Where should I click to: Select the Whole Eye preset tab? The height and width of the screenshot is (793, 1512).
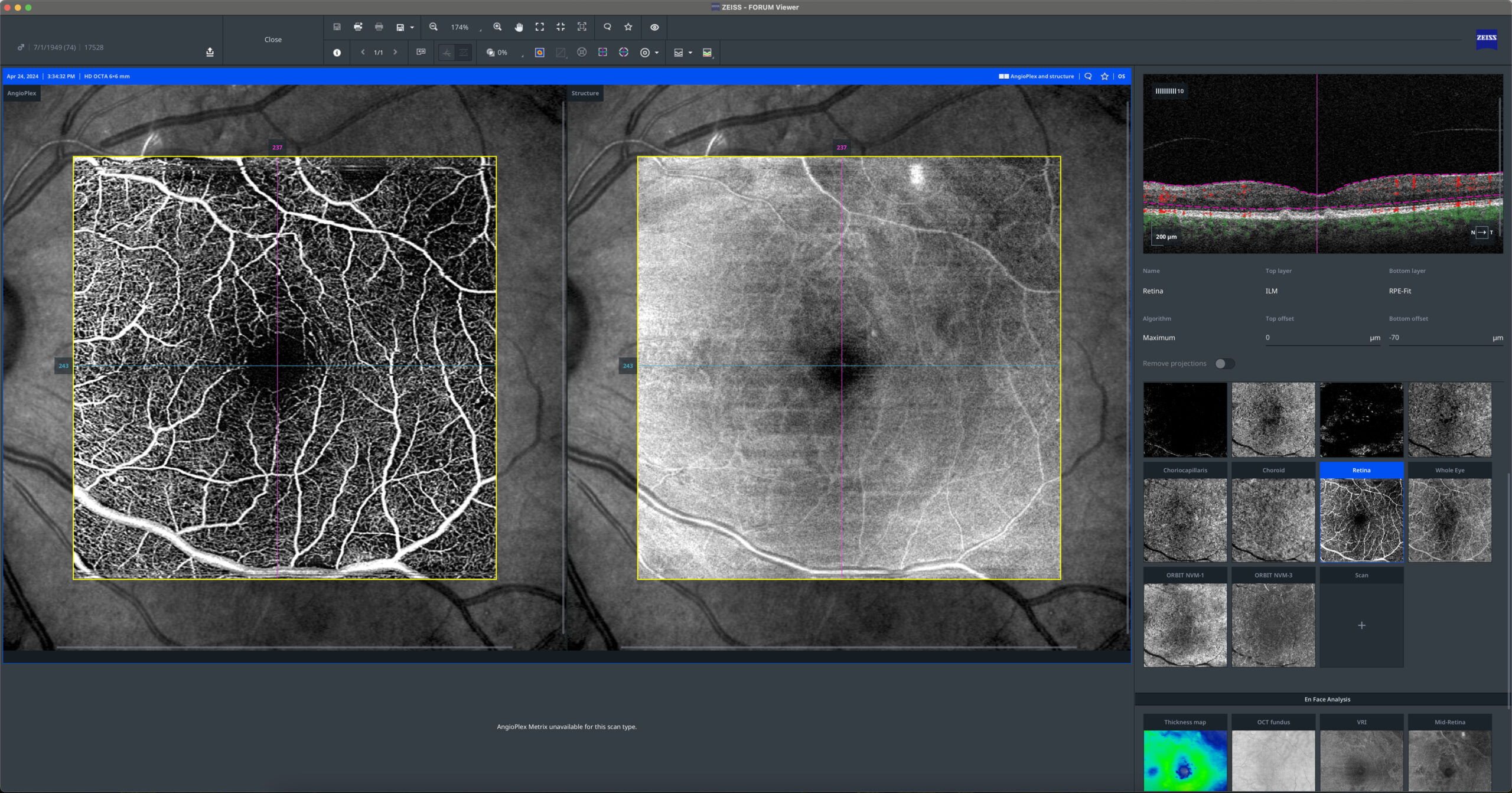(1449, 471)
